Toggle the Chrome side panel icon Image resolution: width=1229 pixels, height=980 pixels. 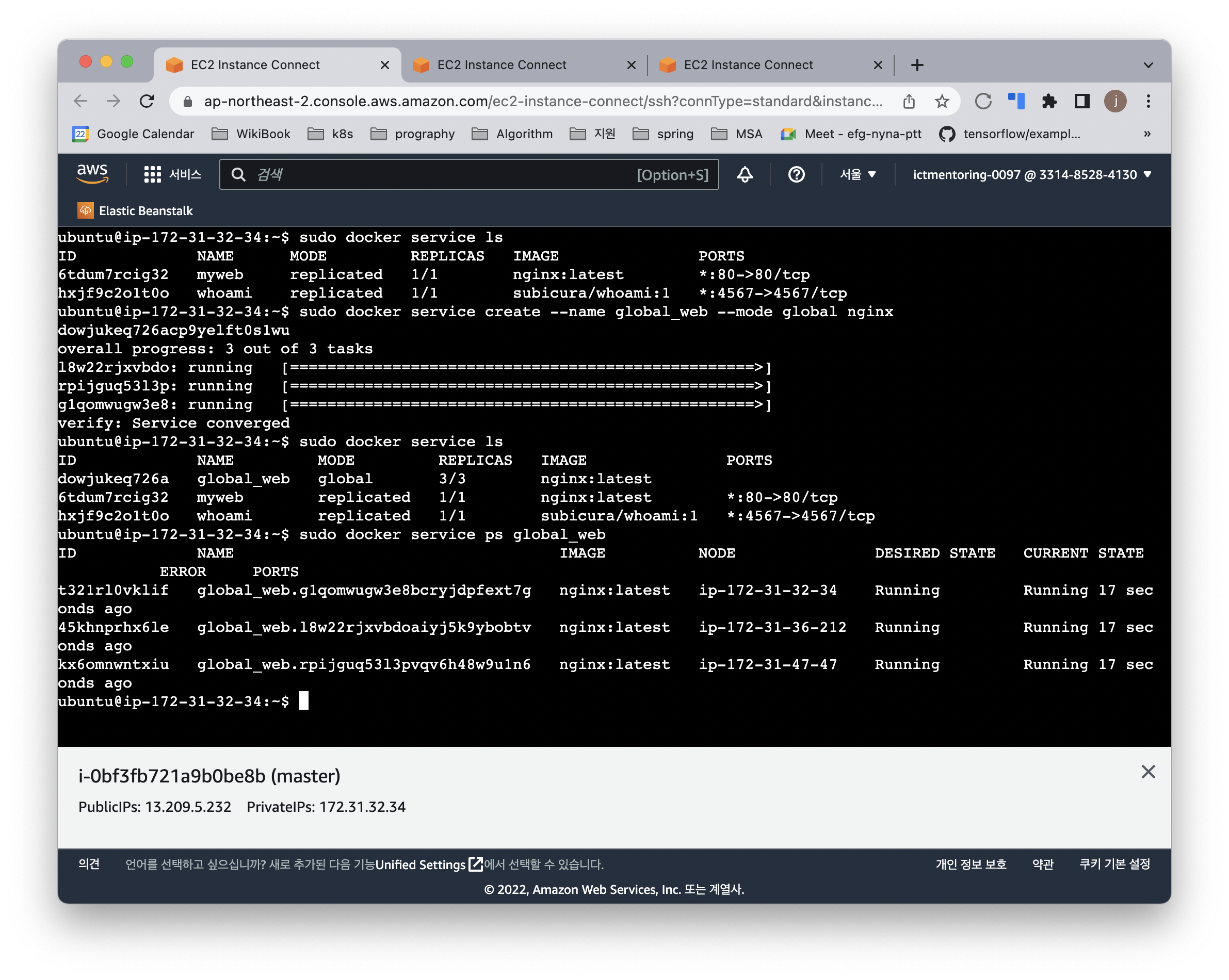point(1082,102)
